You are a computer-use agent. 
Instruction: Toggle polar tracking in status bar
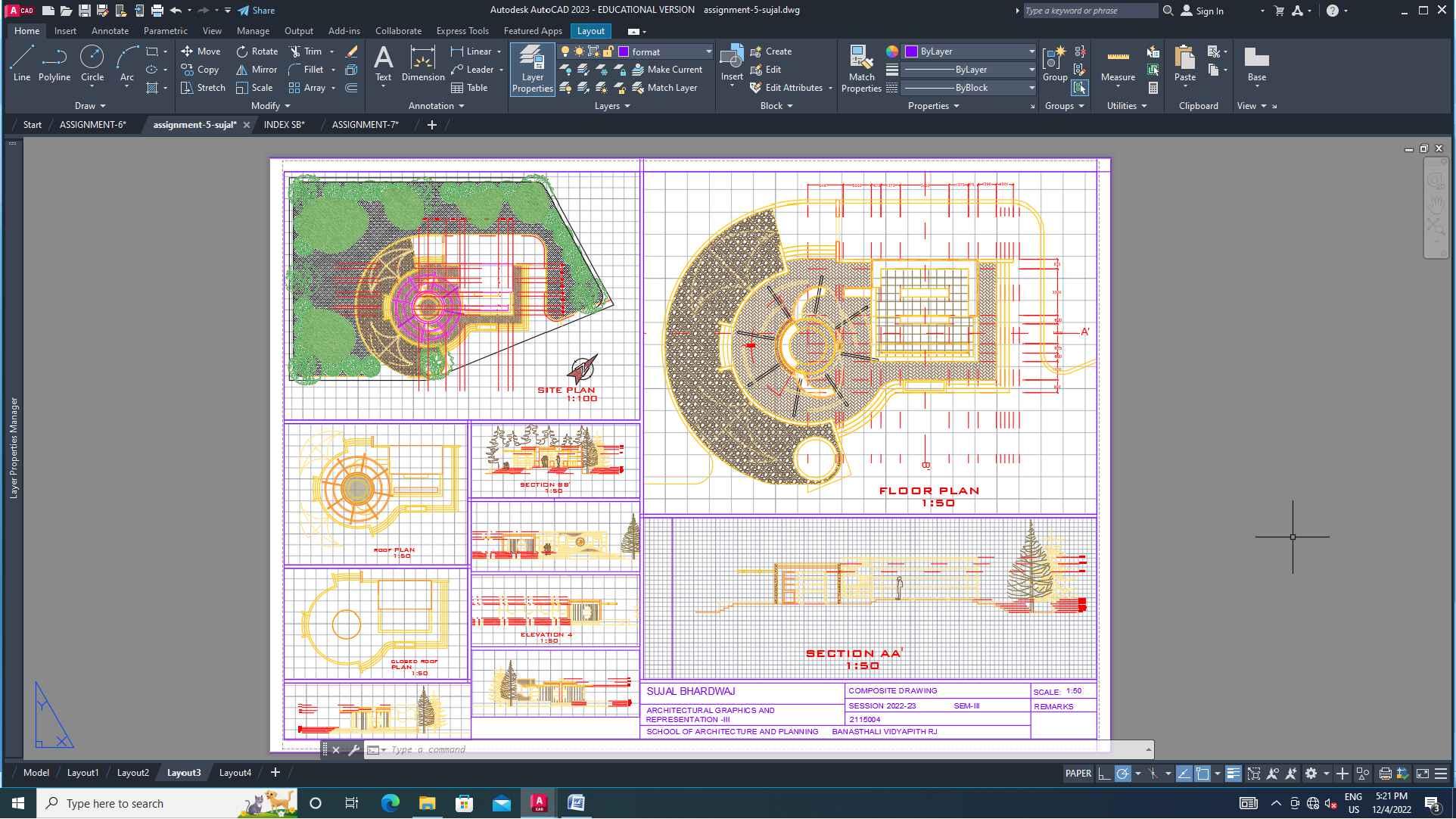[1122, 774]
